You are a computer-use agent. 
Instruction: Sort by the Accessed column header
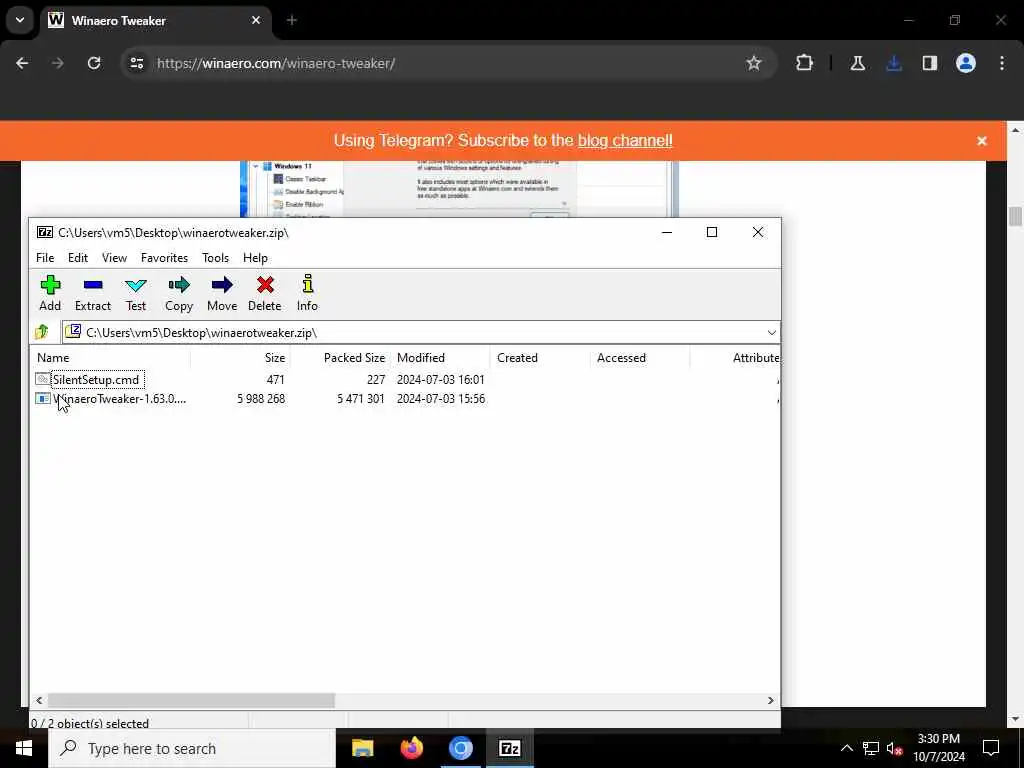[x=640, y=358]
